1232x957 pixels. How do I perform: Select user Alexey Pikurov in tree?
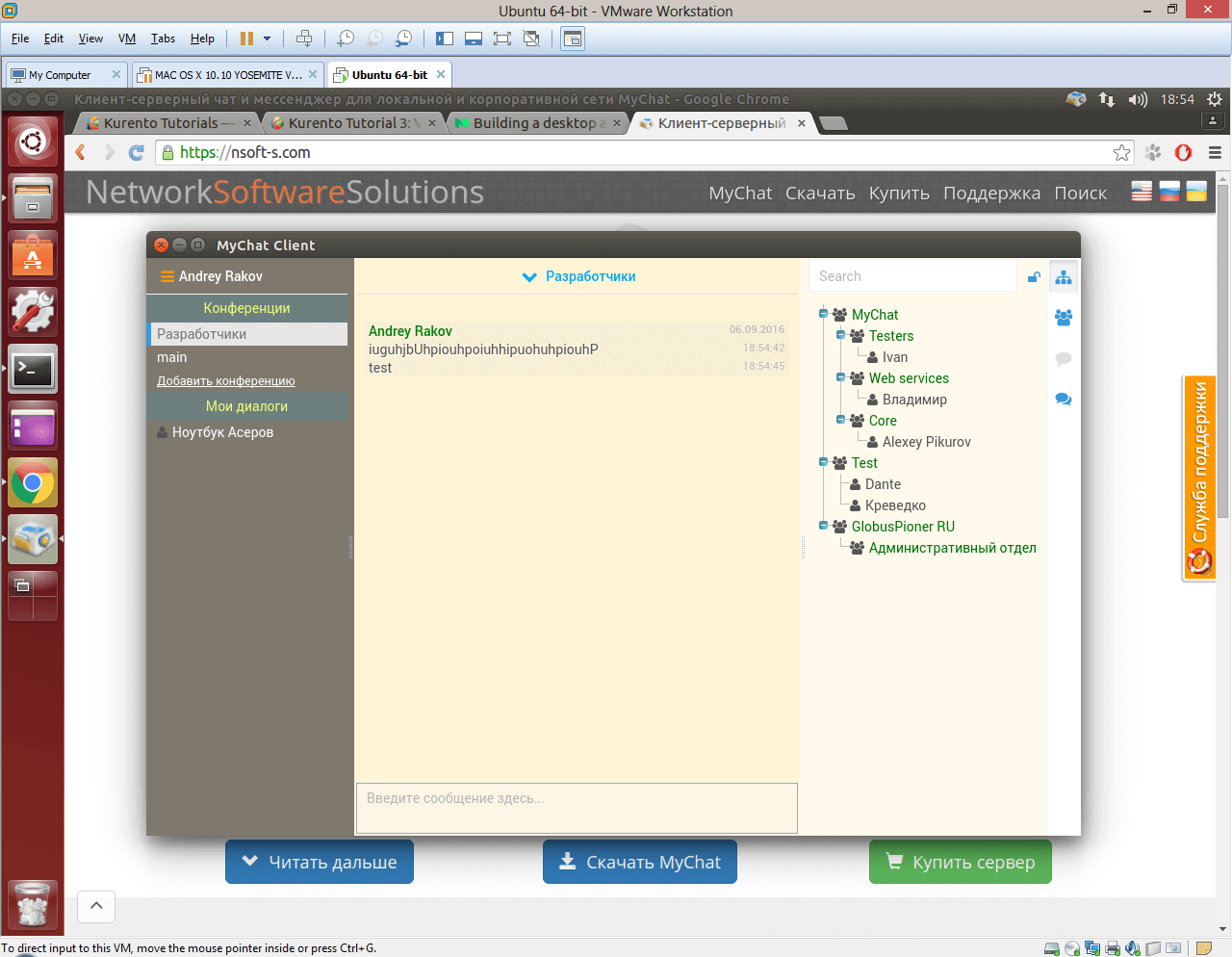point(926,442)
